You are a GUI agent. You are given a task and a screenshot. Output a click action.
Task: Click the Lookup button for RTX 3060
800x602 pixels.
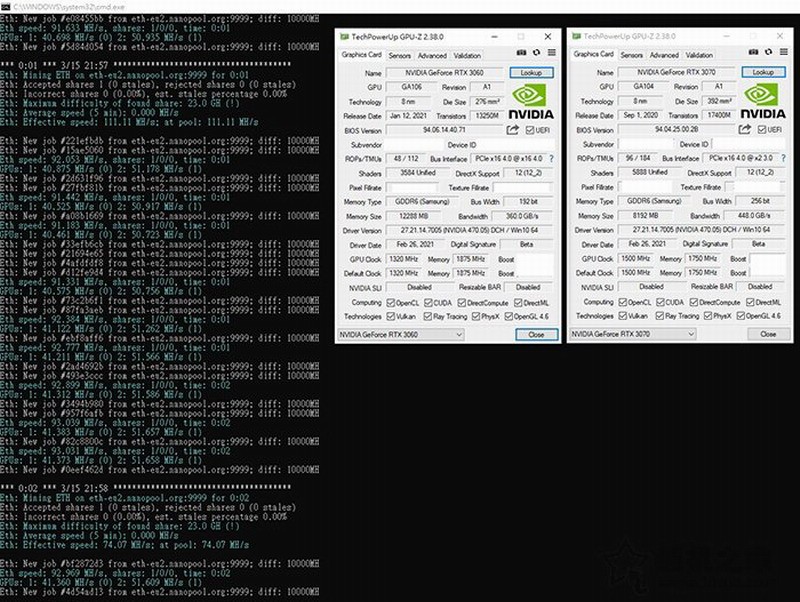pos(531,73)
